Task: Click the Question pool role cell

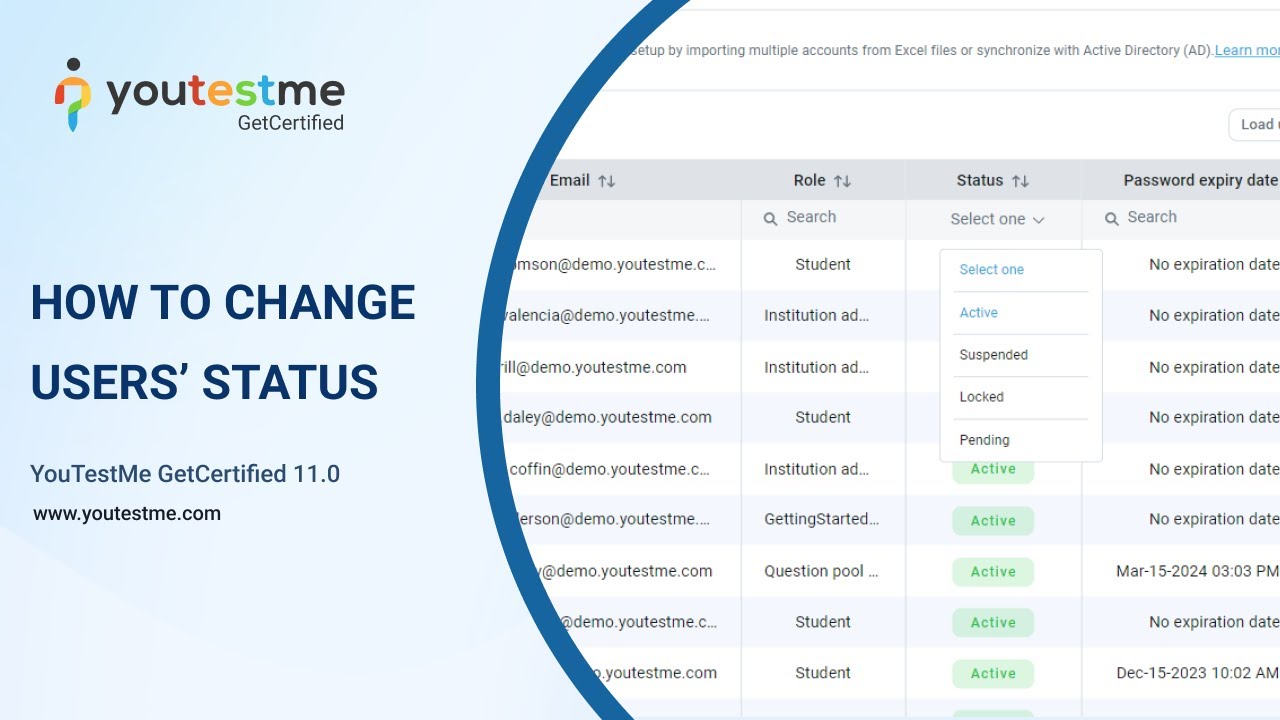Action: [822, 571]
